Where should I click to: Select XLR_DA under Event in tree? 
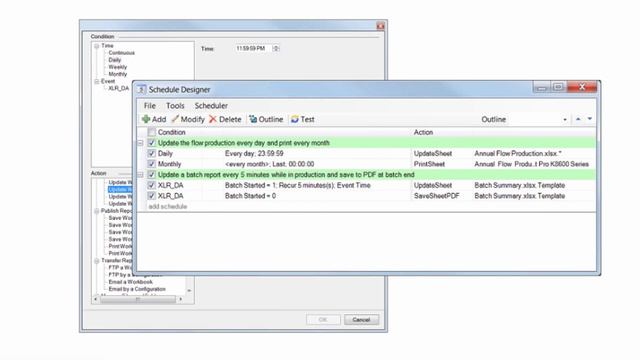(118, 88)
